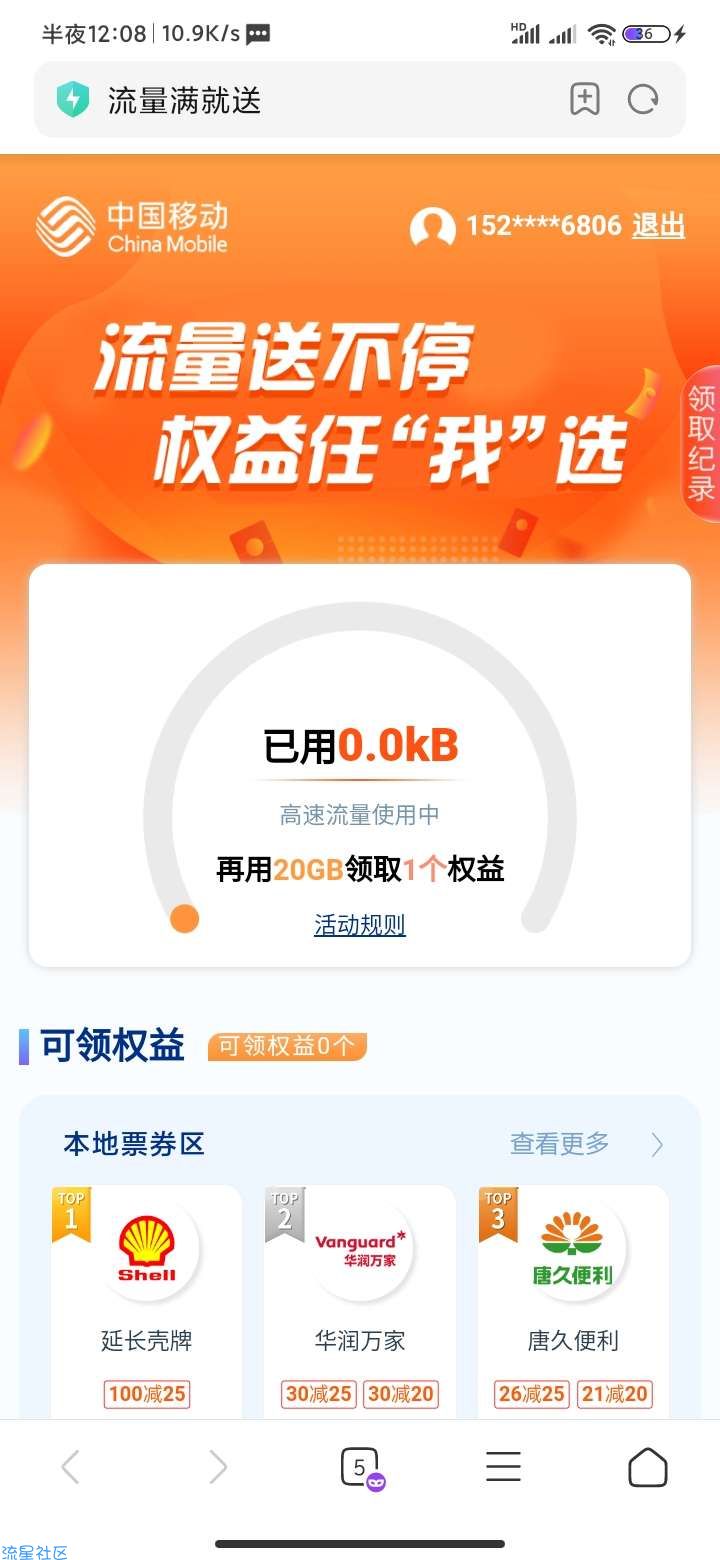Open 活动规则 activity rules link
The height and width of the screenshot is (1560, 720).
(x=360, y=925)
